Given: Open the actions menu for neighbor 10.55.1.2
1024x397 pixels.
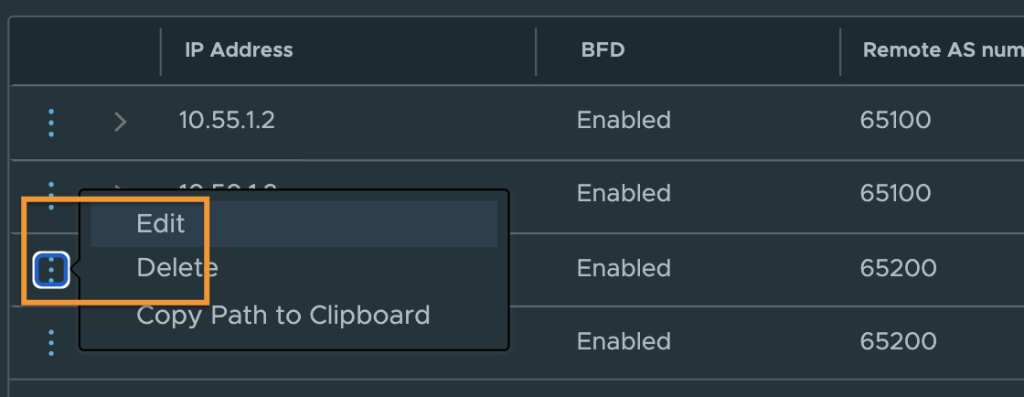Looking at the screenshot, I should (x=51, y=122).
